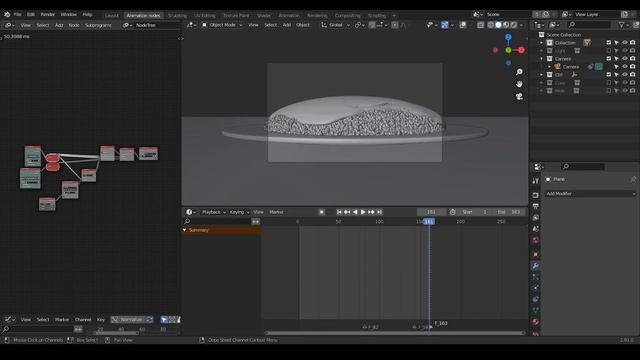Open the Help menu

click(x=87, y=14)
